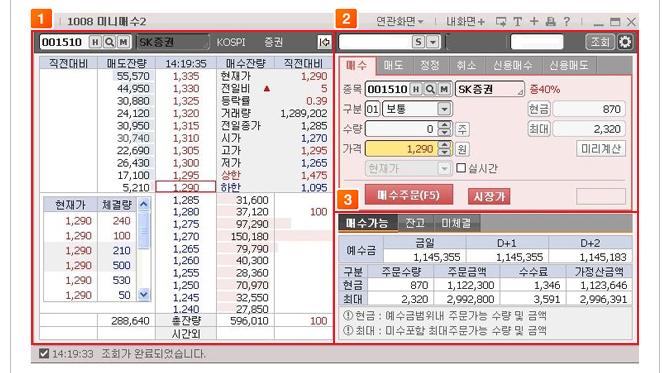This screenshot has width=670, height=373.
Task: Toggle the status bar message checkbox
Action: [x=44, y=353]
